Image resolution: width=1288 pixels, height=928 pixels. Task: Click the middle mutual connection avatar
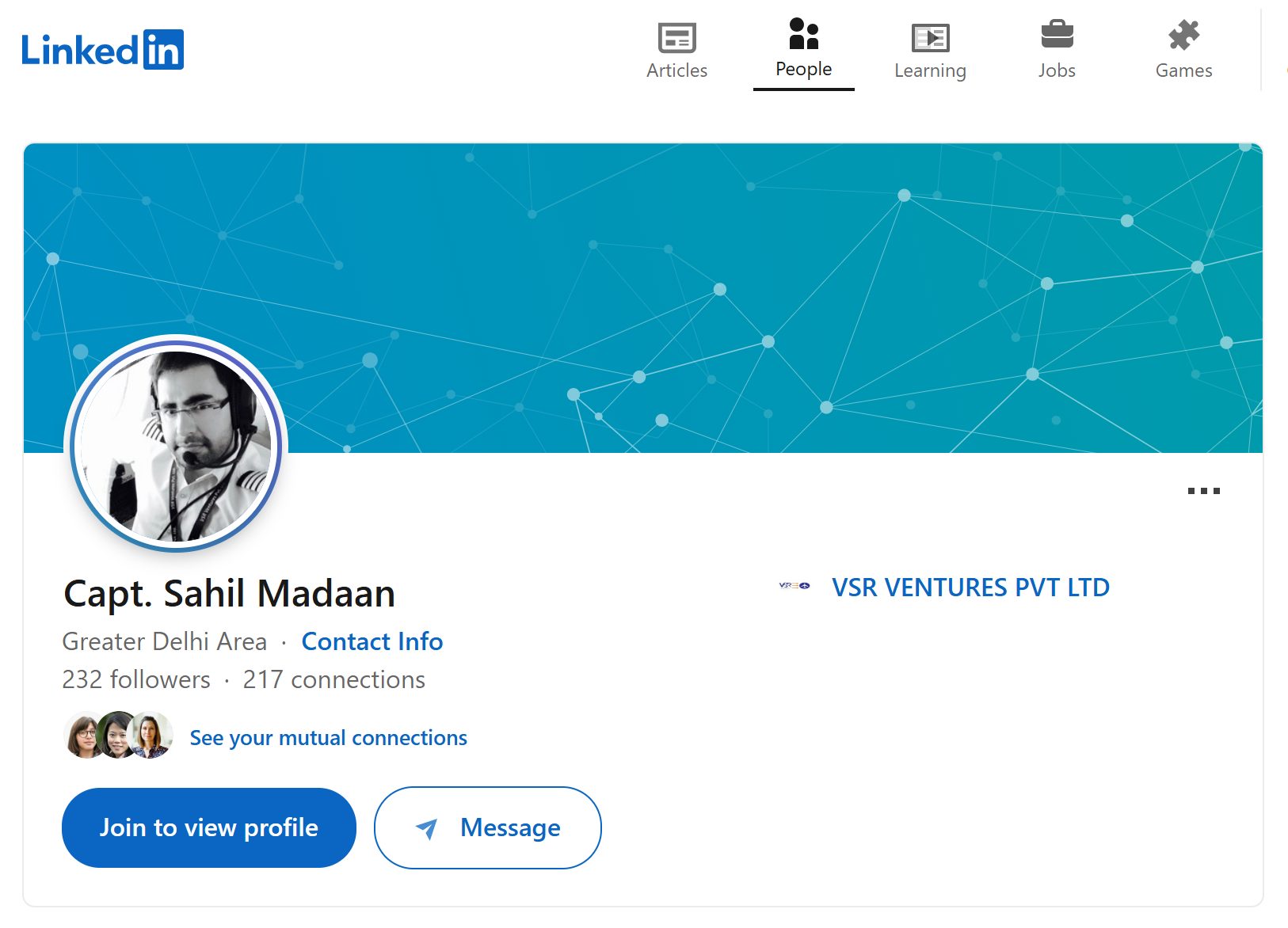[x=116, y=736]
